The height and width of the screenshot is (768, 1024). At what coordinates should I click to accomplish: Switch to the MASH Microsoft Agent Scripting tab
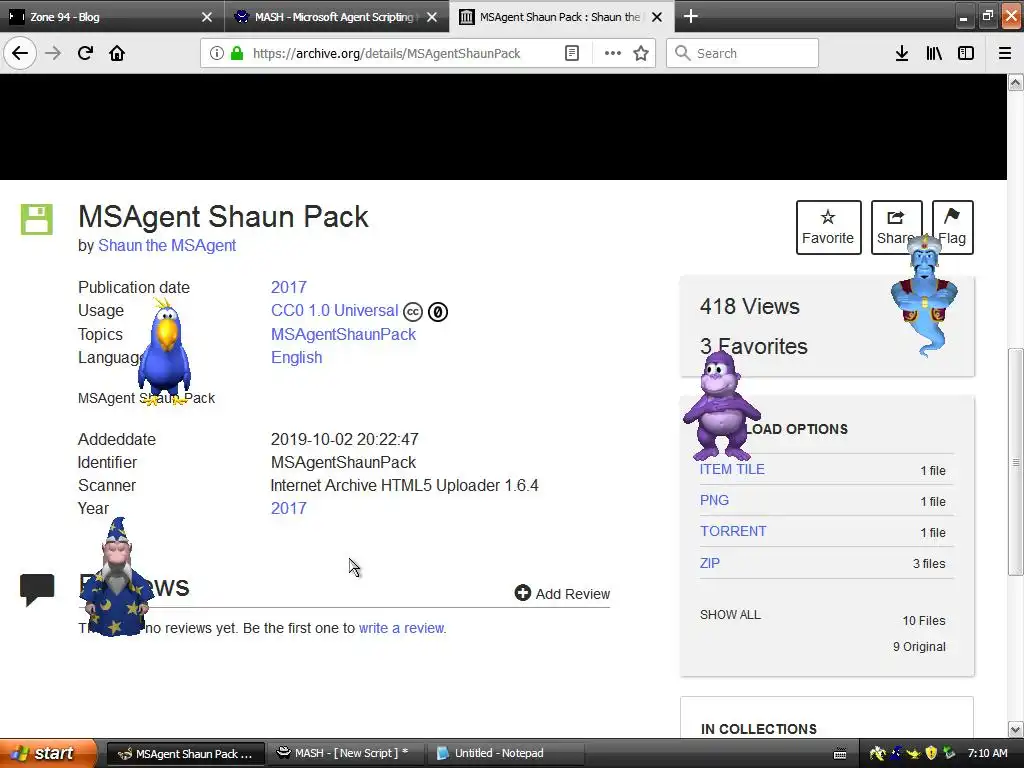tap(336, 16)
